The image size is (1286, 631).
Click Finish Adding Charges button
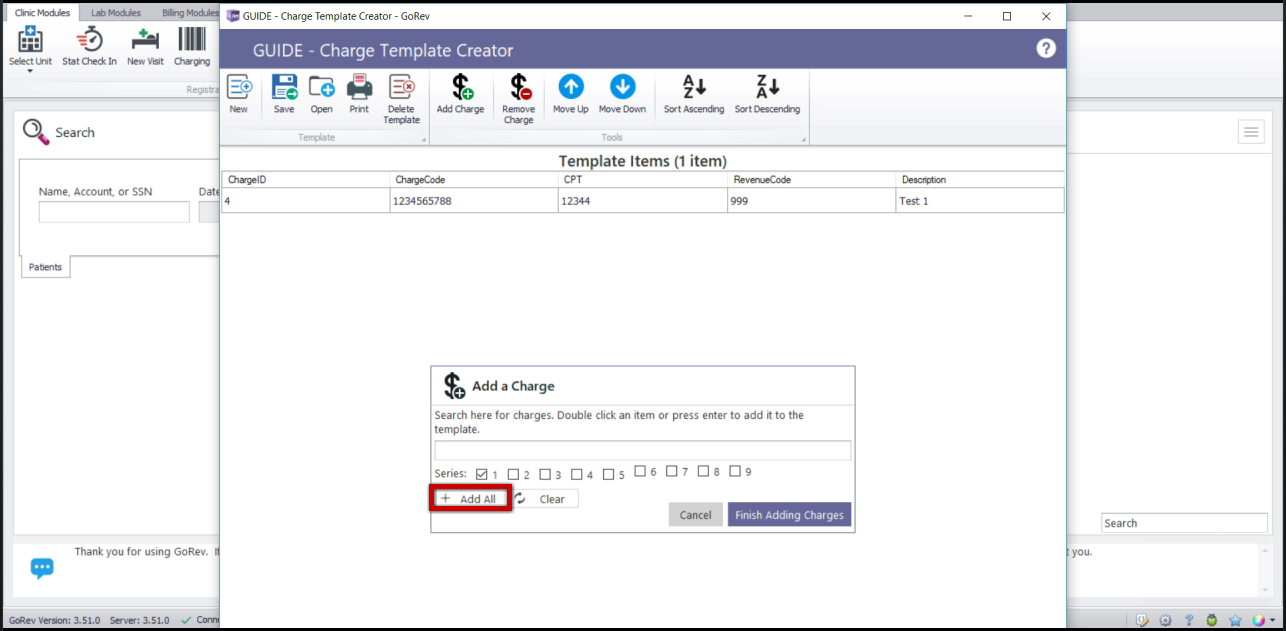coord(789,515)
